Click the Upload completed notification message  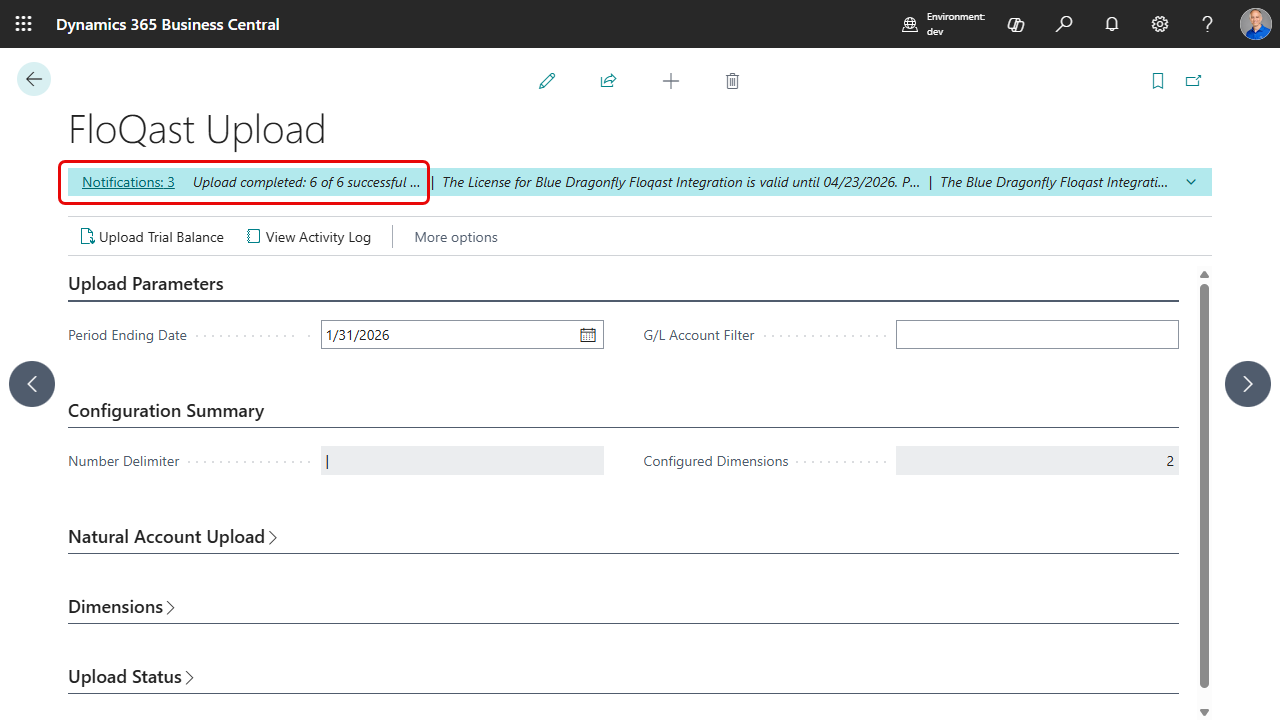pyautogui.click(x=306, y=182)
